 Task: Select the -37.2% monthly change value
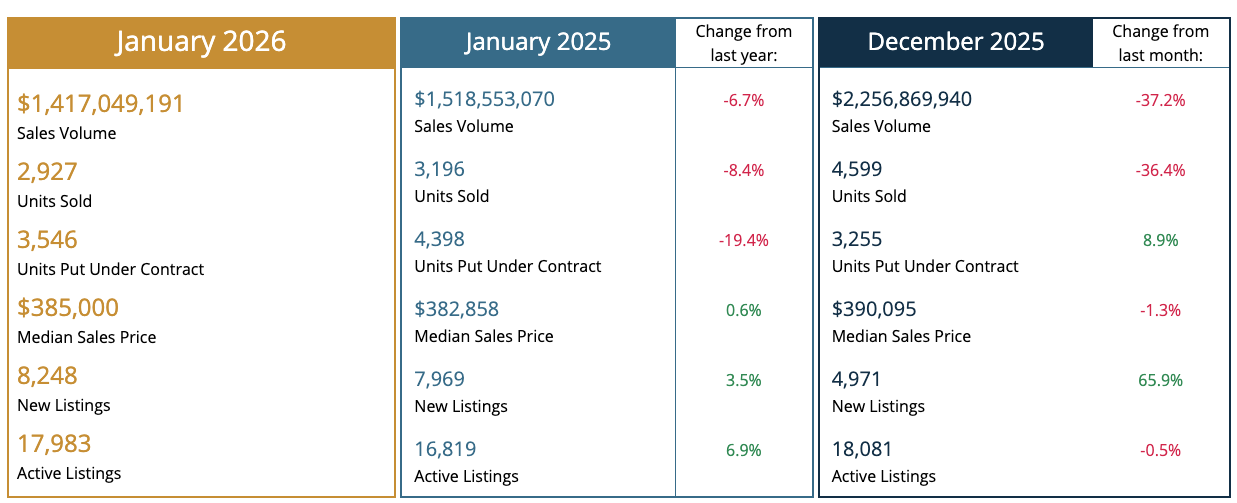(x=1160, y=101)
